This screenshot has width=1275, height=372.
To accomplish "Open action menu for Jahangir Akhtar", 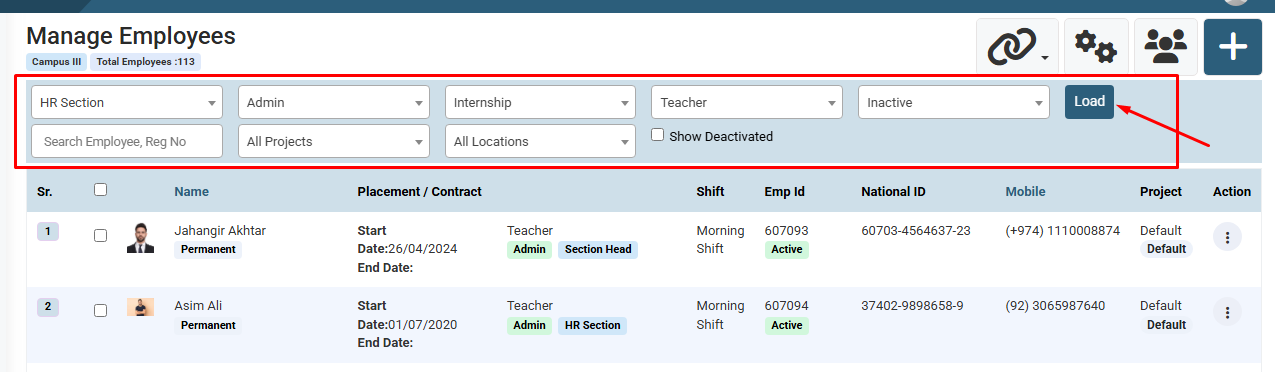I will point(1227,237).
